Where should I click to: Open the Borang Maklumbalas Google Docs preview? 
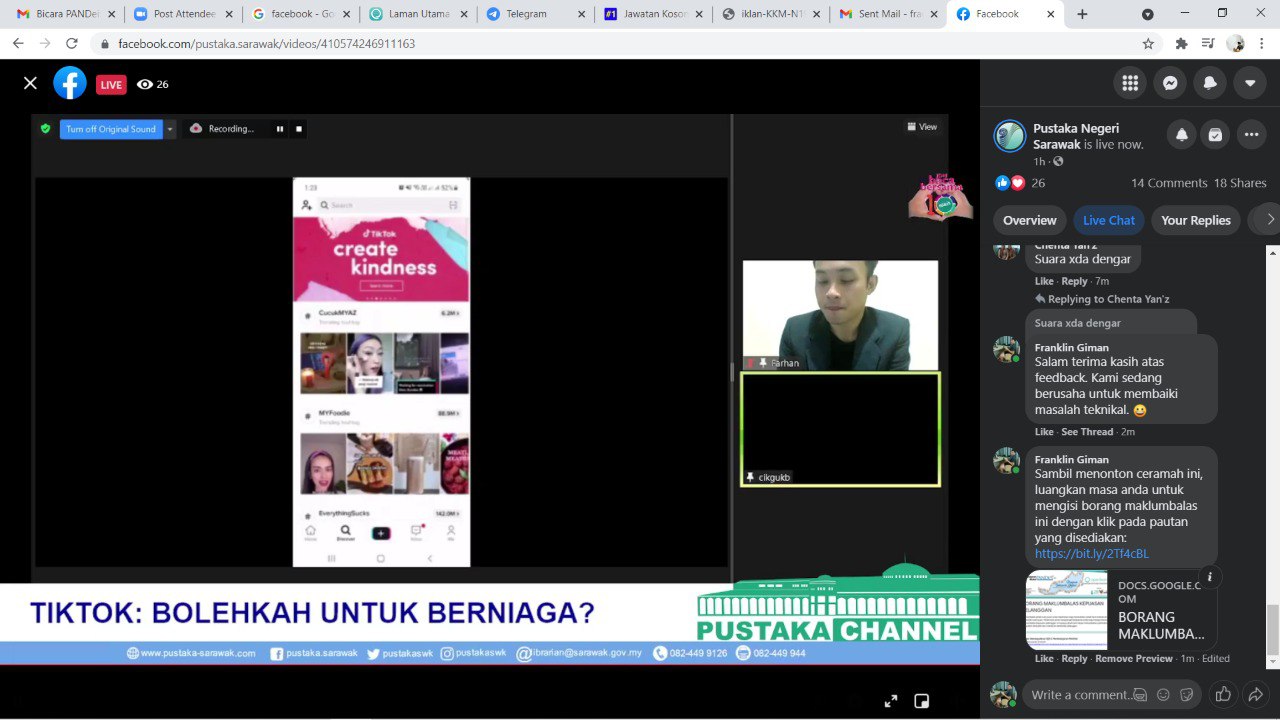tap(1122, 610)
